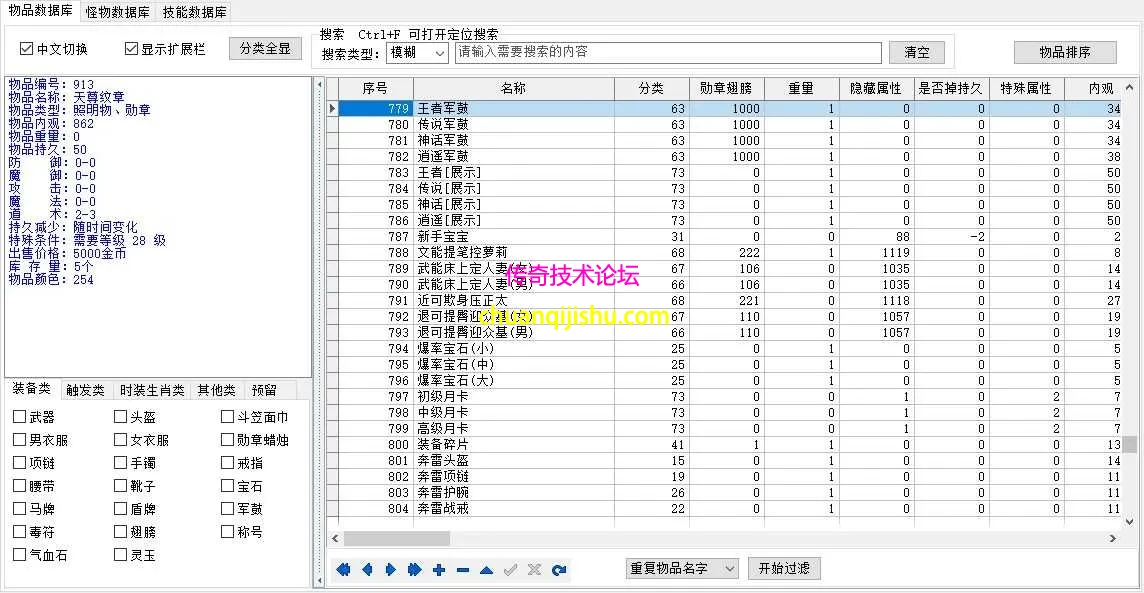Click the 开始过滤 button

[x=784, y=567]
